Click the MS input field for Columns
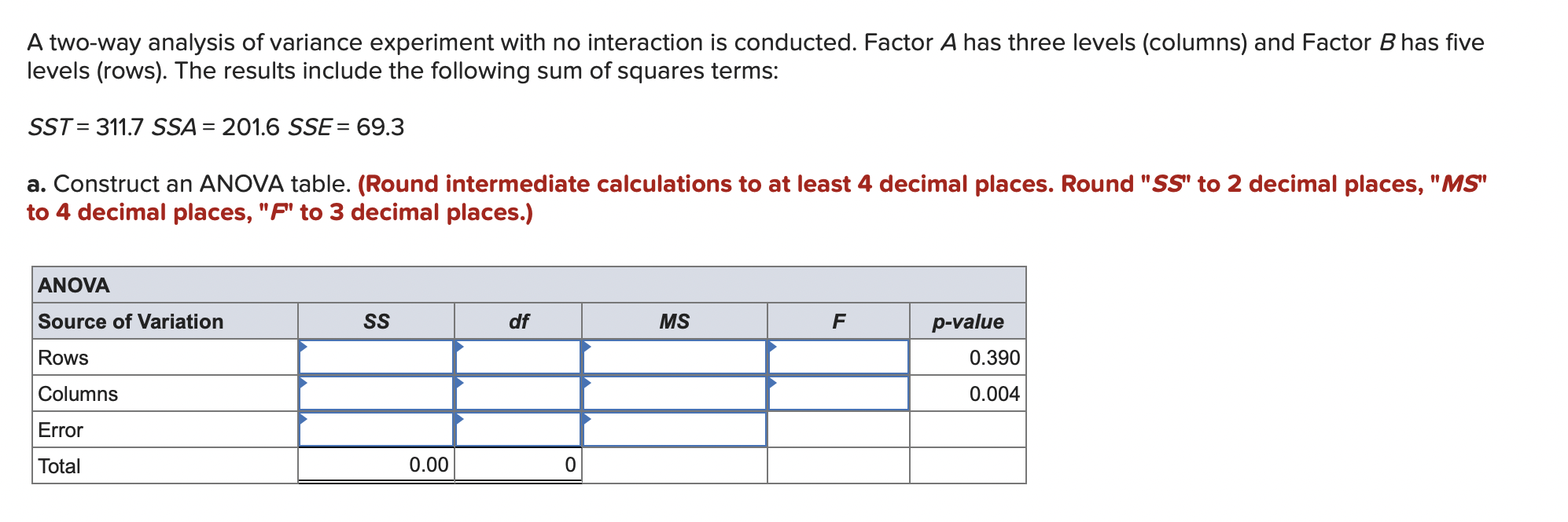Image resolution: width=1568 pixels, height=522 pixels. [675, 394]
